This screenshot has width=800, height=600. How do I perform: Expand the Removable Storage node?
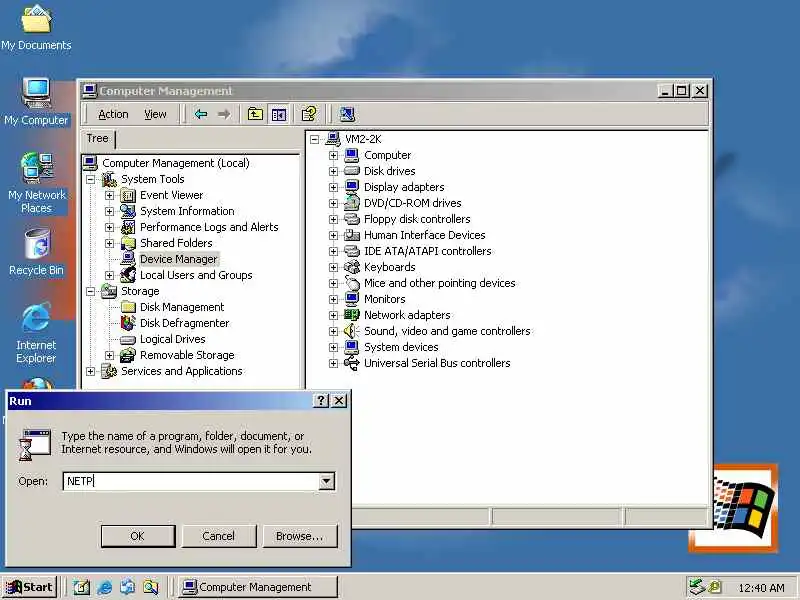tap(109, 355)
